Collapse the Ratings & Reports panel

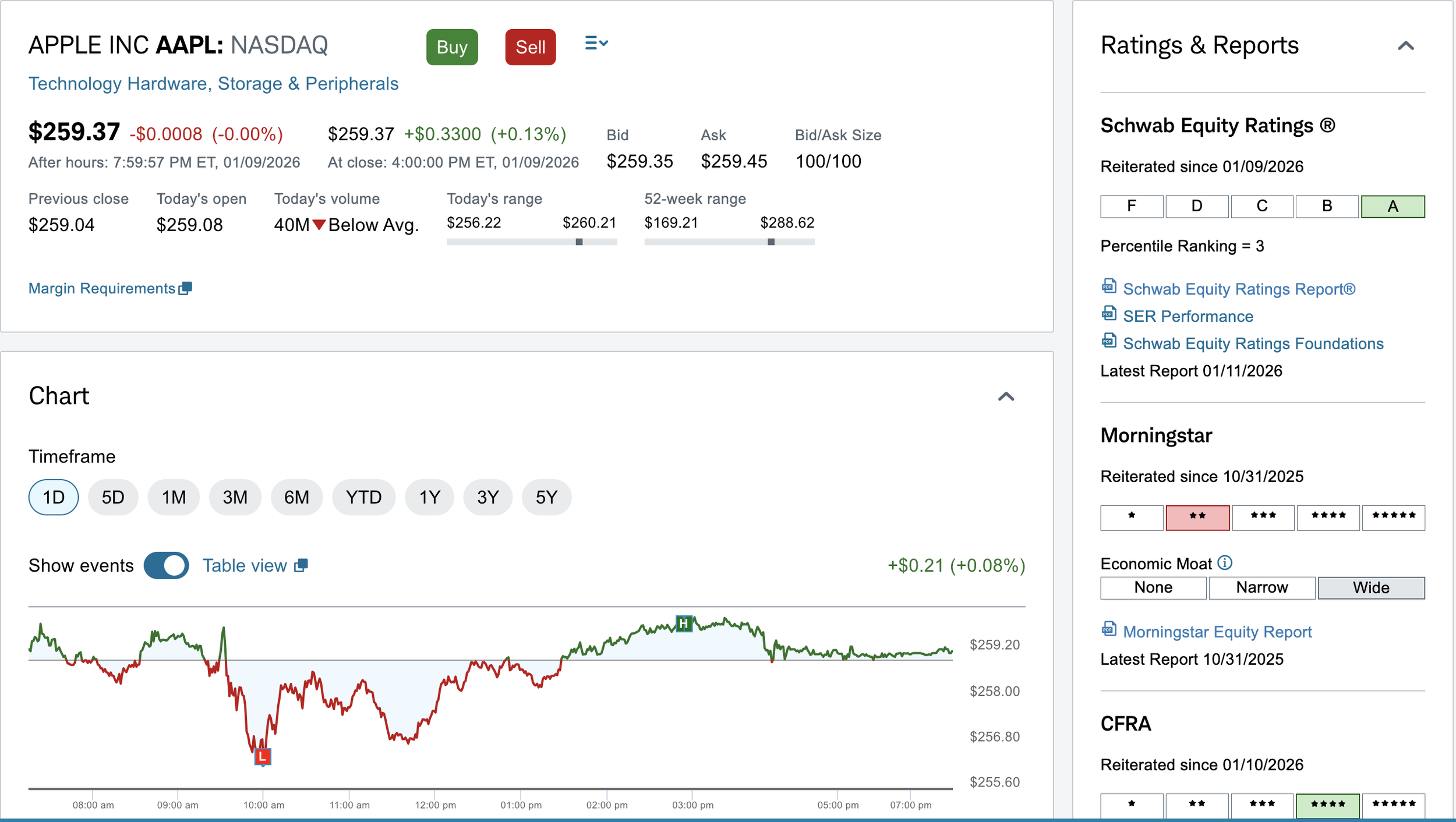[1405, 46]
